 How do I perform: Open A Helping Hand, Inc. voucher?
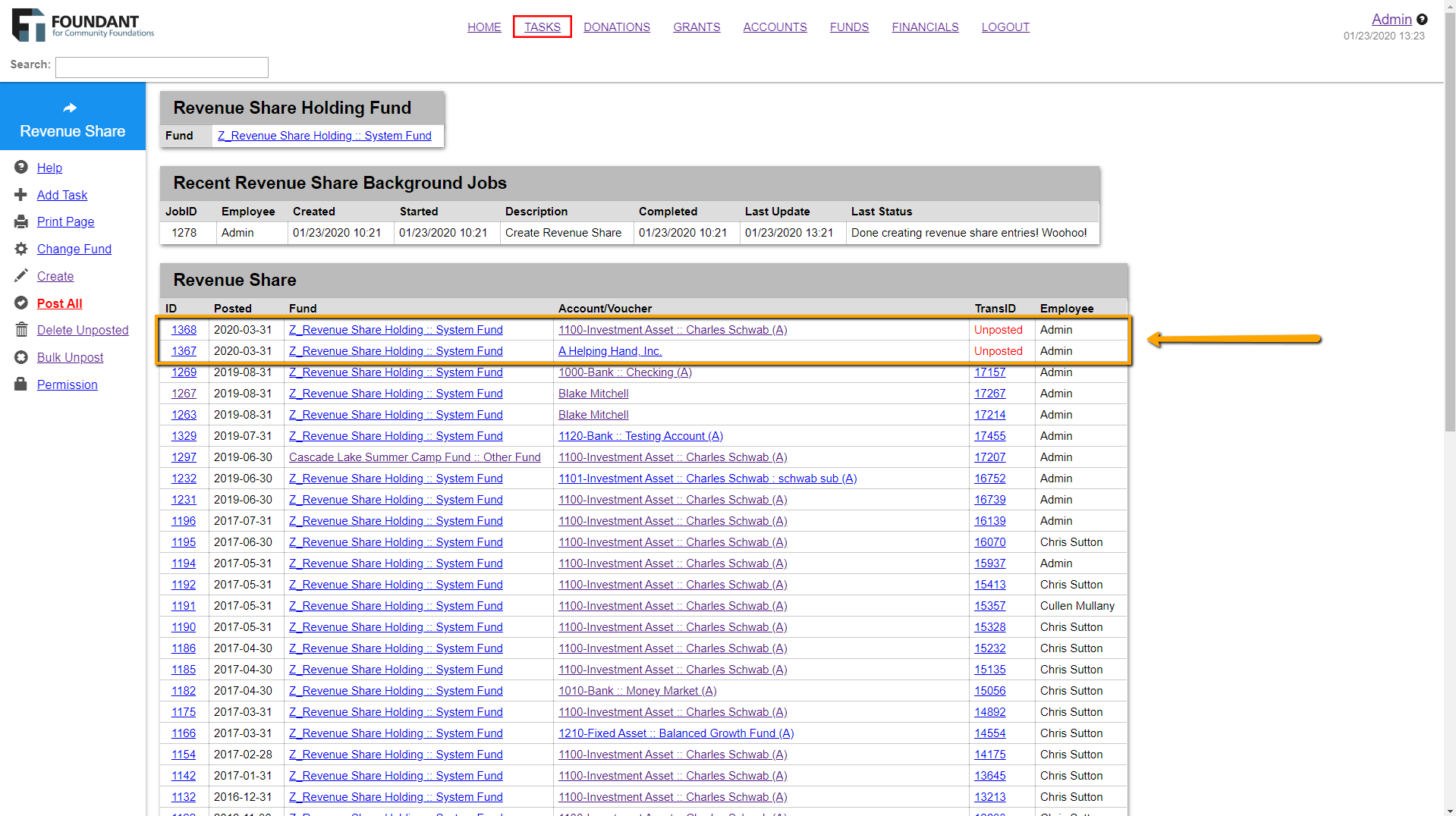point(610,351)
